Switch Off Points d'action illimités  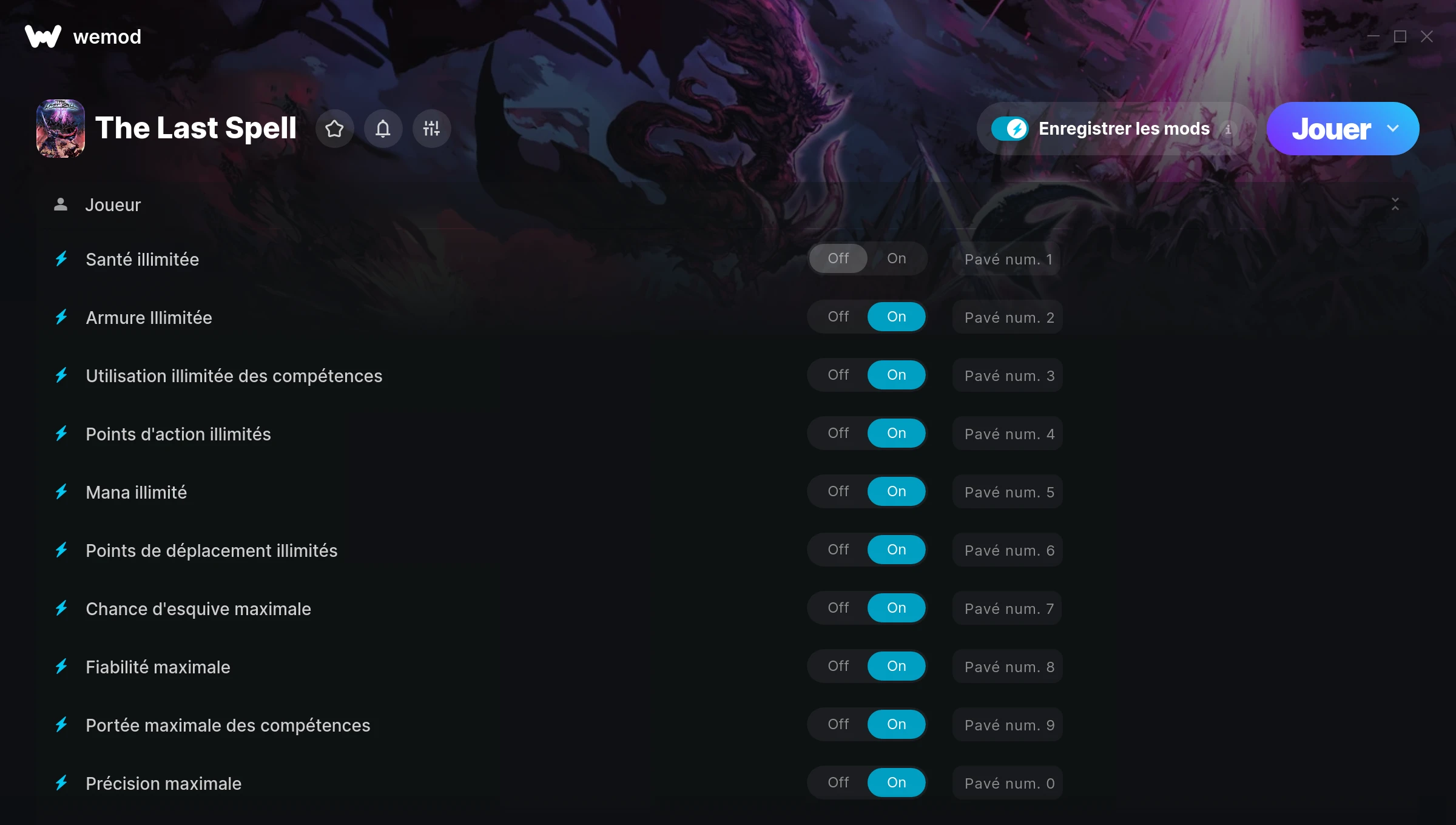click(x=838, y=433)
